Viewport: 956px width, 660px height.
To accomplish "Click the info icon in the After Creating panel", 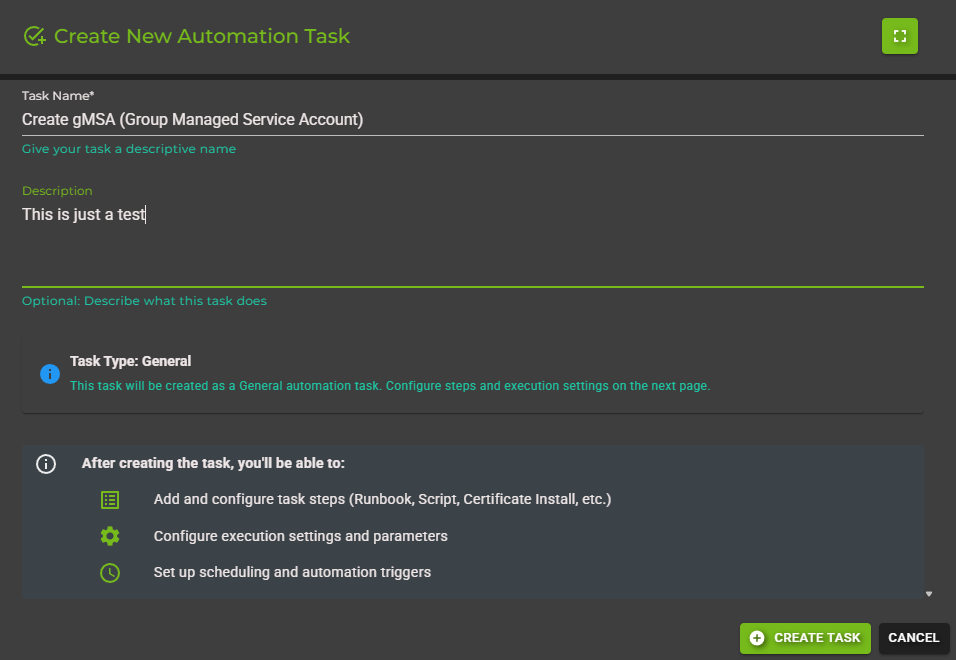I will coord(45,463).
